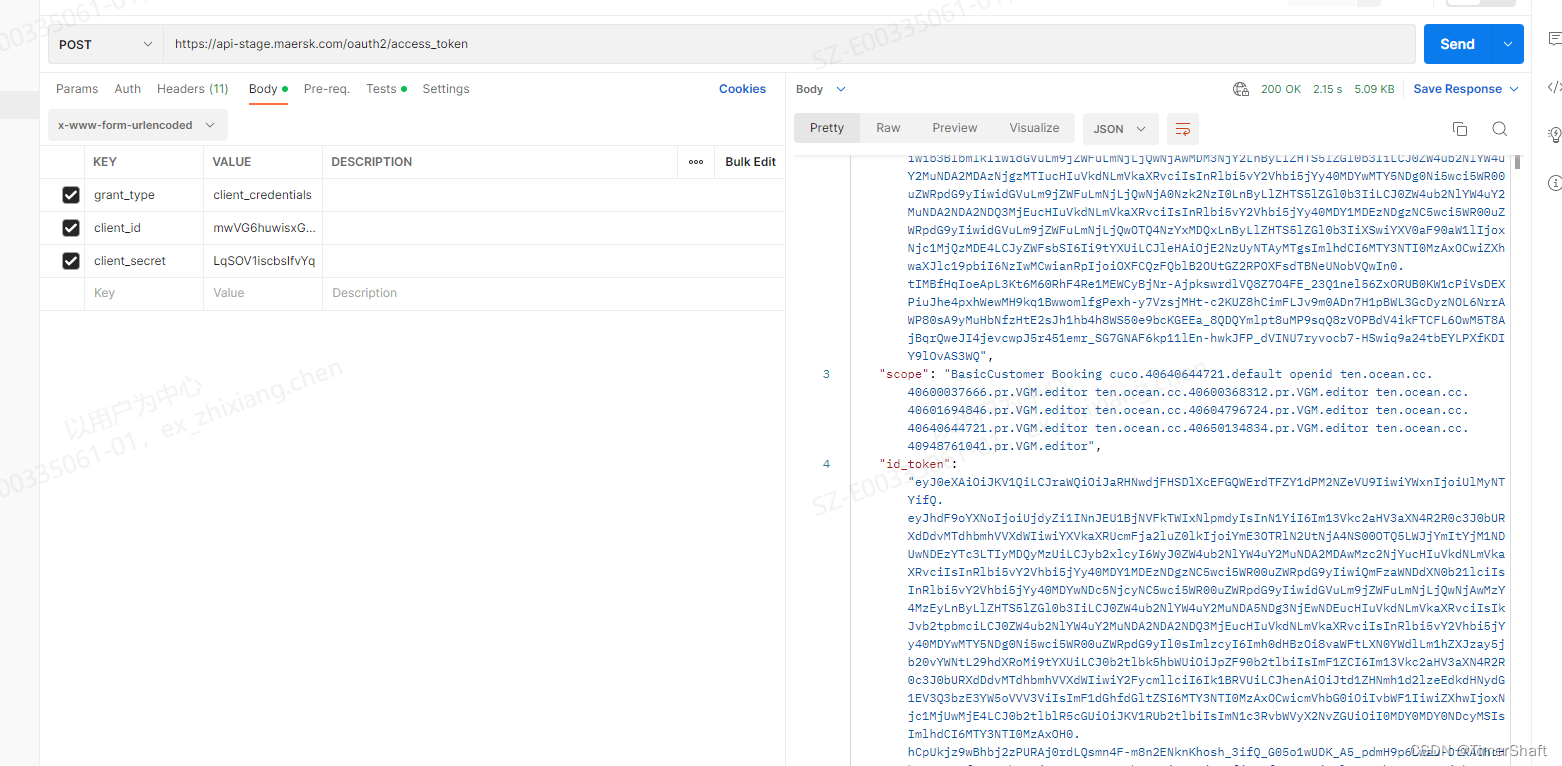Switch to the Auth tab
1562x766 pixels.
tap(127, 89)
